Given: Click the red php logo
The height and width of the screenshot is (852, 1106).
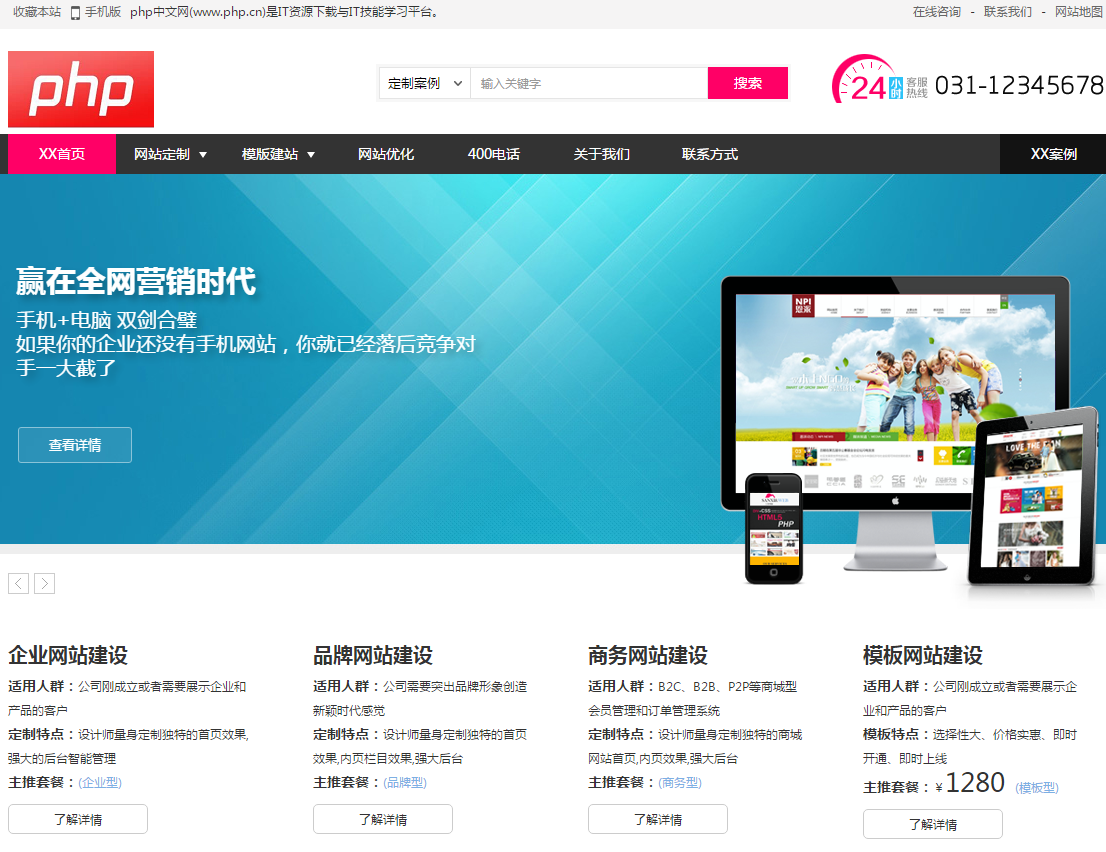Looking at the screenshot, I should 81,89.
